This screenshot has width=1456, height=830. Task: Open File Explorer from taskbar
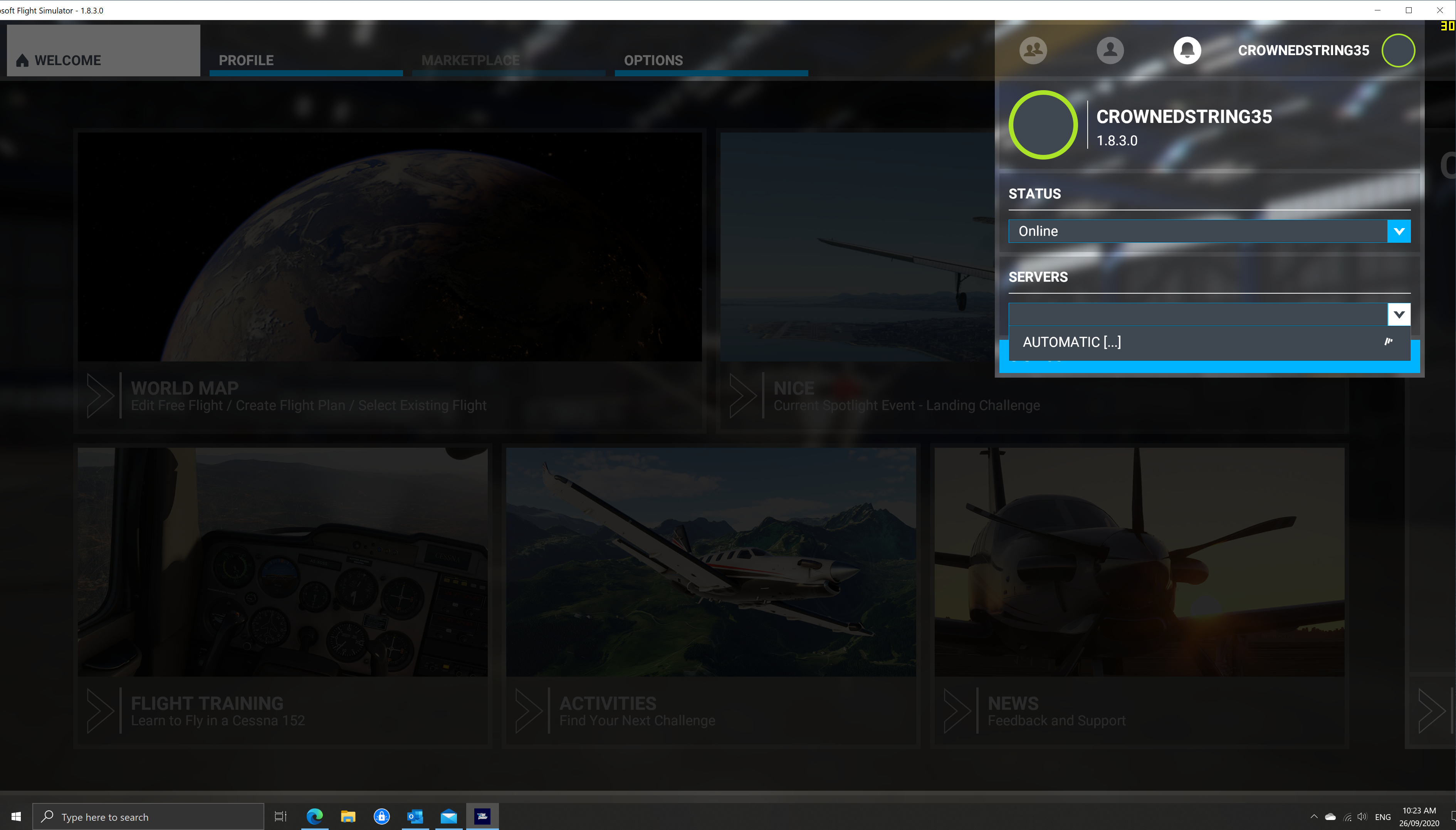[x=348, y=816]
